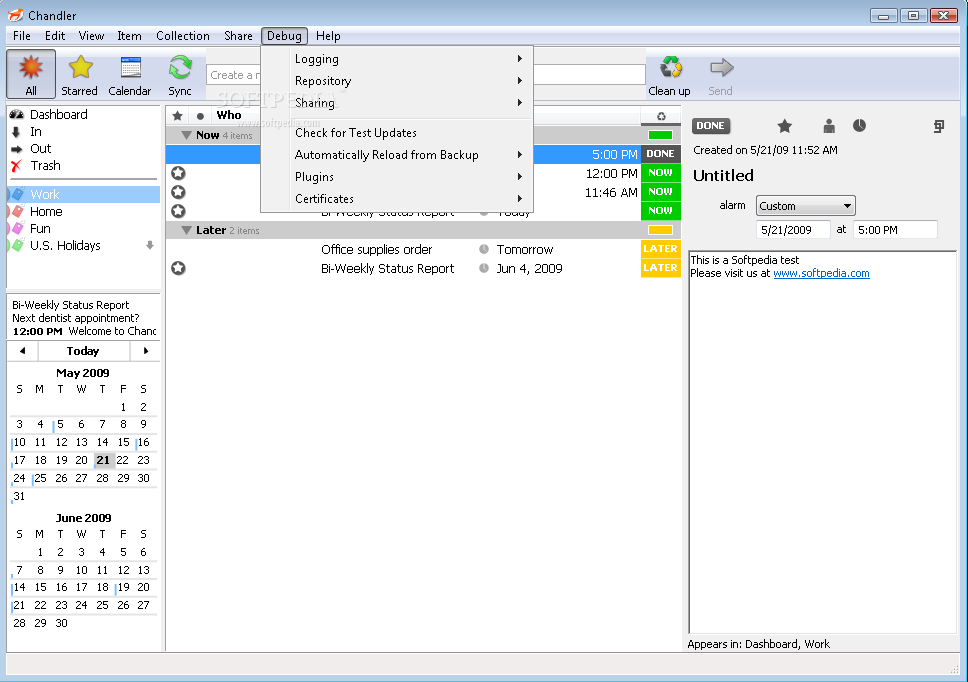
Task: Open the Share menu
Action: [238, 36]
